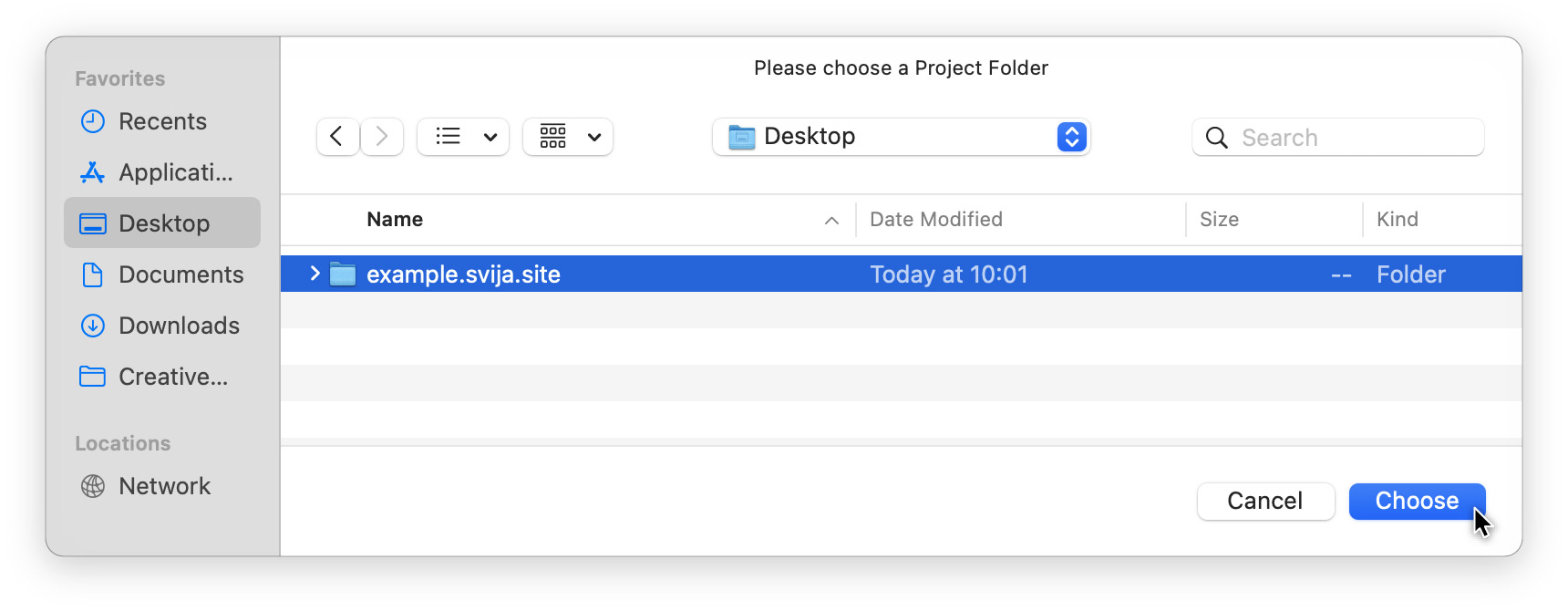Viewport: 1568px width, 611px height.
Task: Go to Documents in the sidebar
Action: pyautogui.click(x=181, y=274)
